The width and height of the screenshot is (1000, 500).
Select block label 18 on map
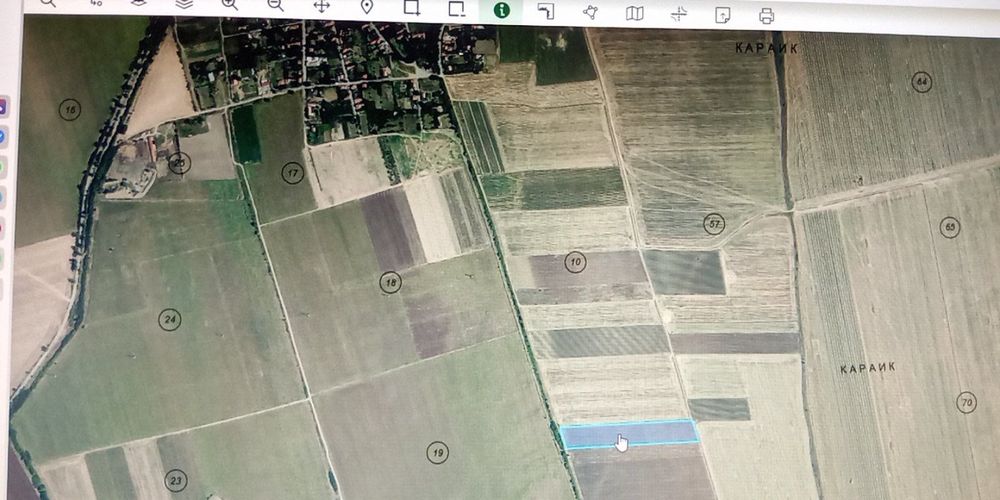tap(390, 283)
